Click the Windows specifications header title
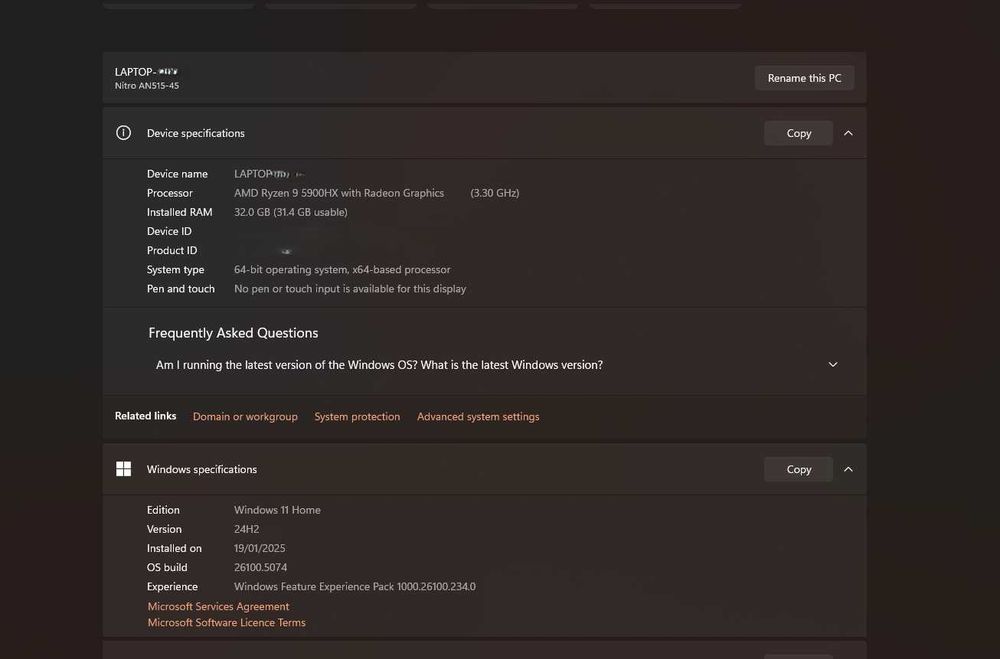The width and height of the screenshot is (1000, 659). pos(202,469)
